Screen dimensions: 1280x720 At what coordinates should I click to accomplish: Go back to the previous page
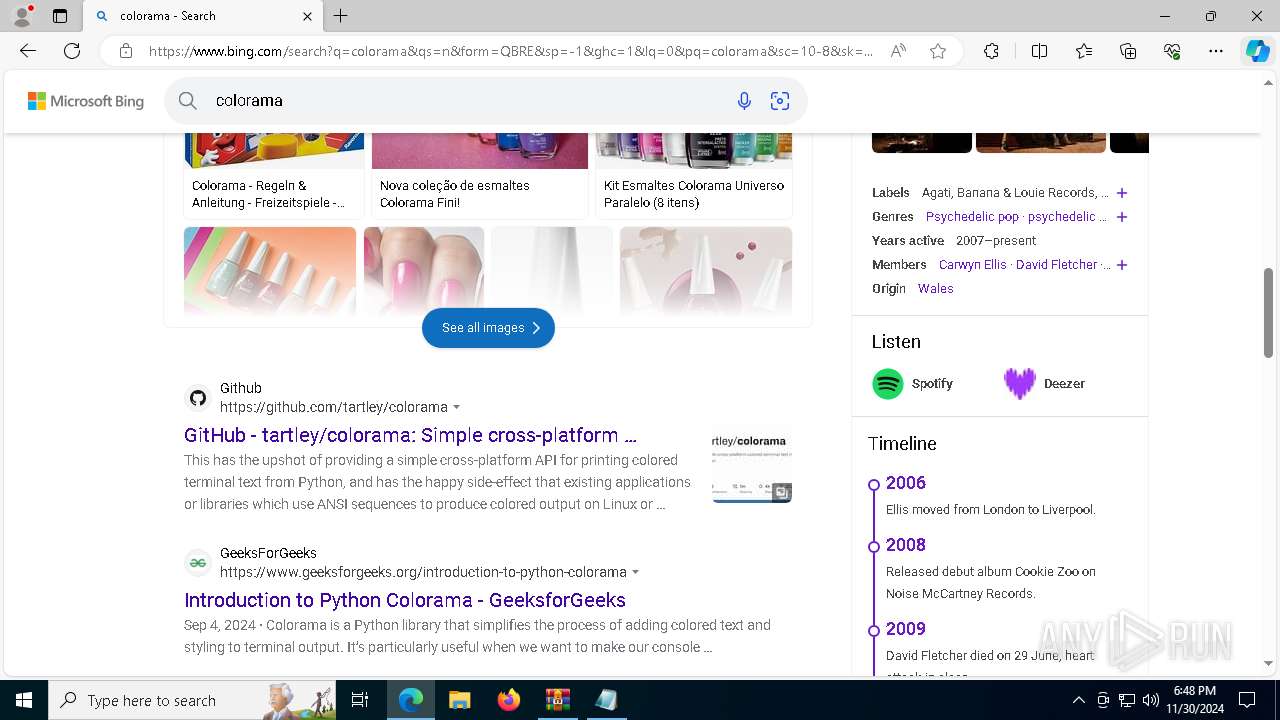point(28,51)
